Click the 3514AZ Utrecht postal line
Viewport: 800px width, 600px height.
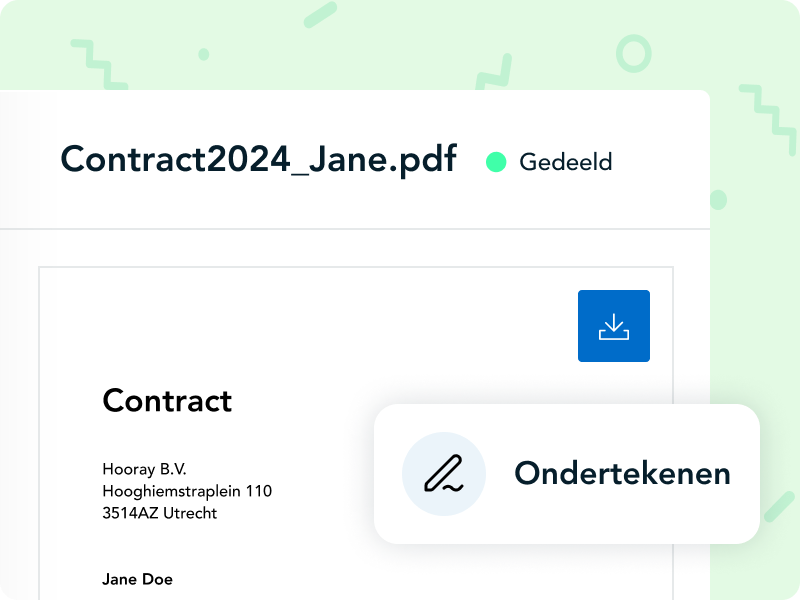159,513
